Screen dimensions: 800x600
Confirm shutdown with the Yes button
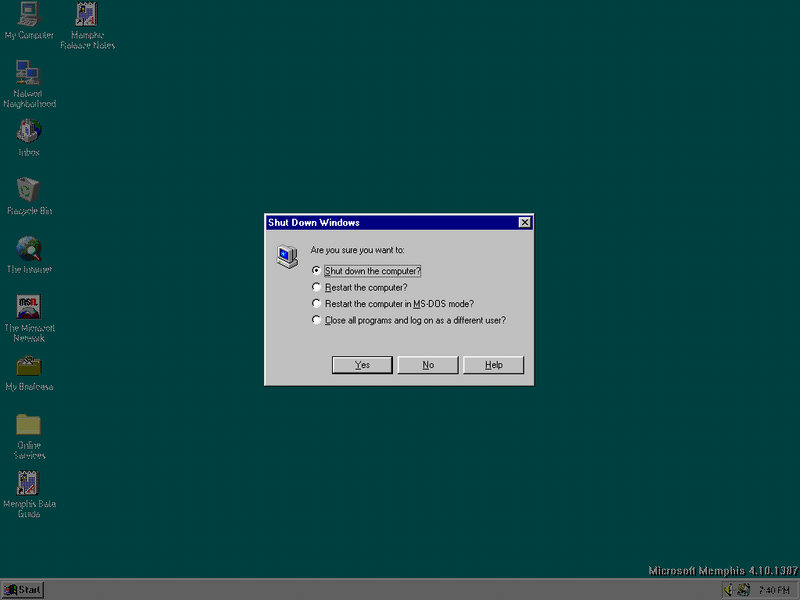pyautogui.click(x=362, y=365)
